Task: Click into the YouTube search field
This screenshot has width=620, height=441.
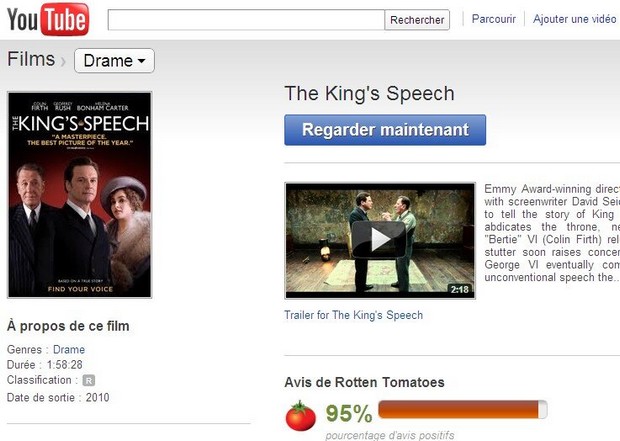Action: (x=246, y=20)
